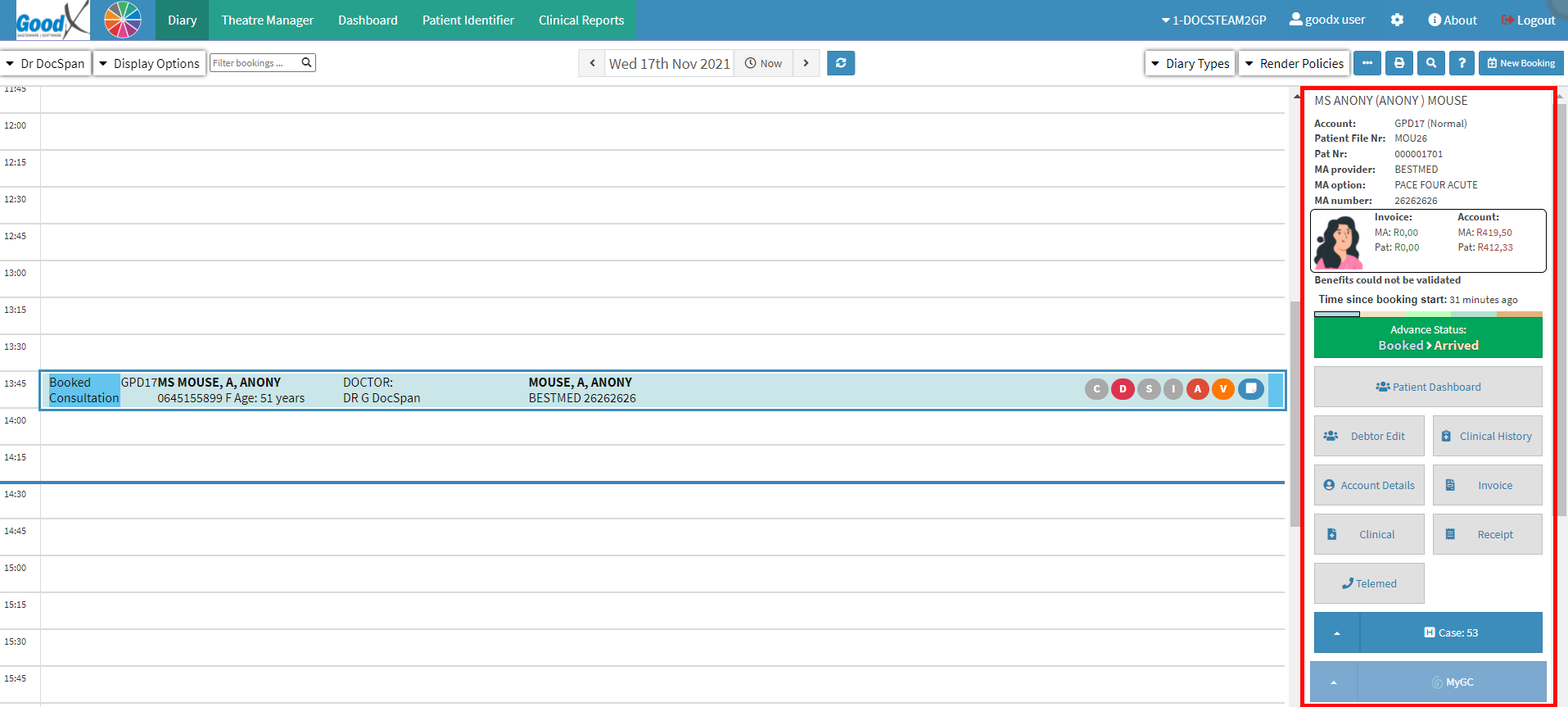Expand the Diary Types dropdown
This screenshot has height=707, width=1568.
tap(1190, 63)
